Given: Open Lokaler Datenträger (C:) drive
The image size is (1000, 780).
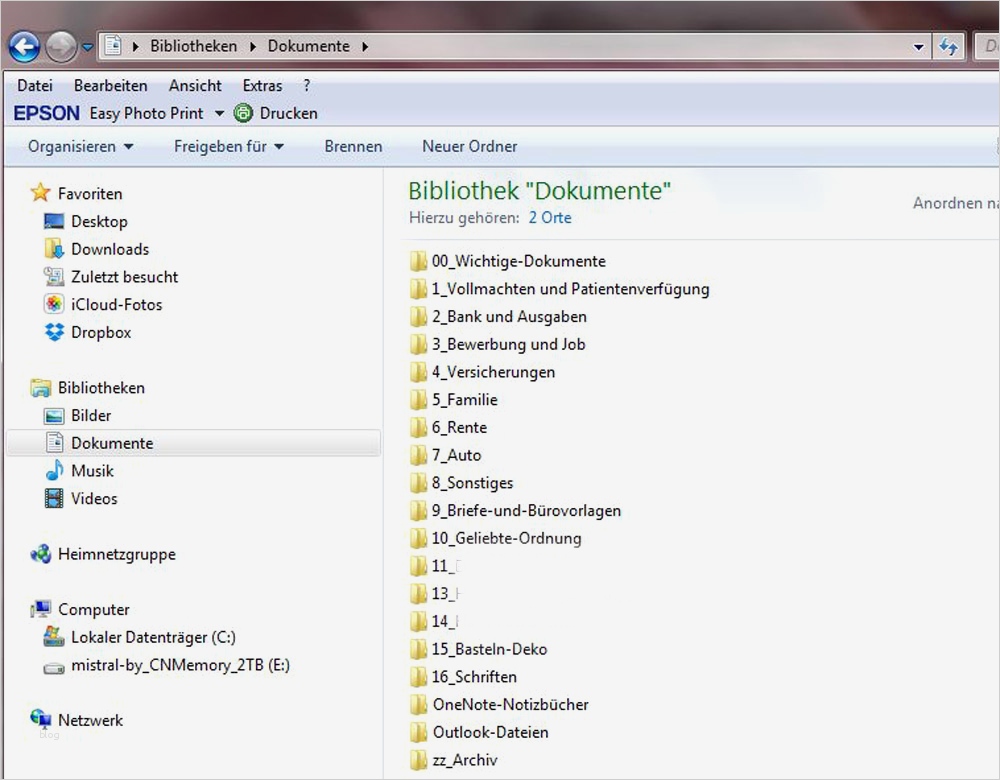Looking at the screenshot, I should [152, 637].
